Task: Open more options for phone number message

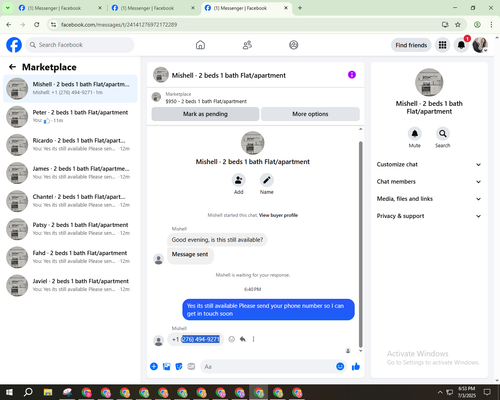Action: pos(253,339)
